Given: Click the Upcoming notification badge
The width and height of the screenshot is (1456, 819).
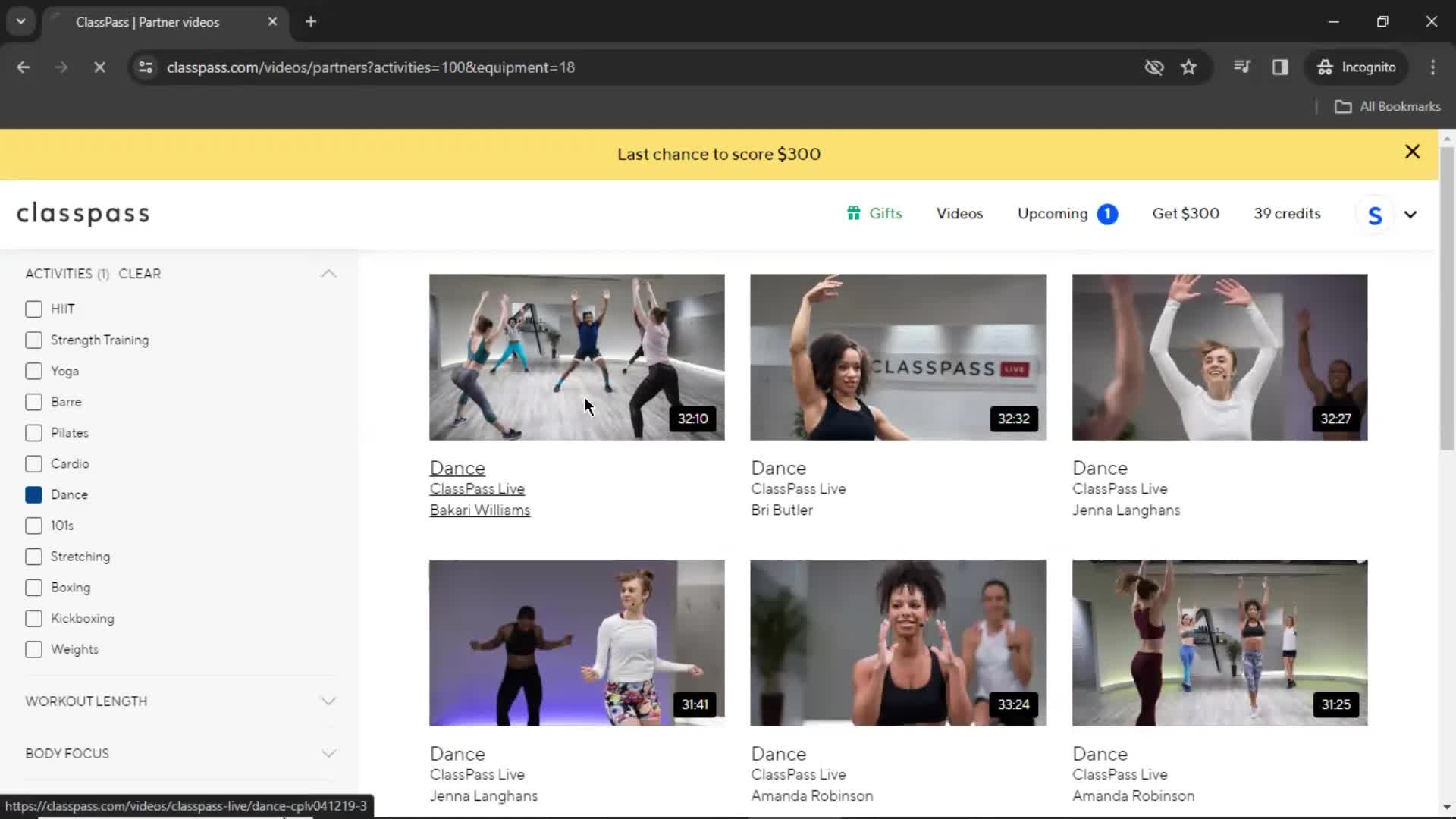Looking at the screenshot, I should click(1107, 215).
